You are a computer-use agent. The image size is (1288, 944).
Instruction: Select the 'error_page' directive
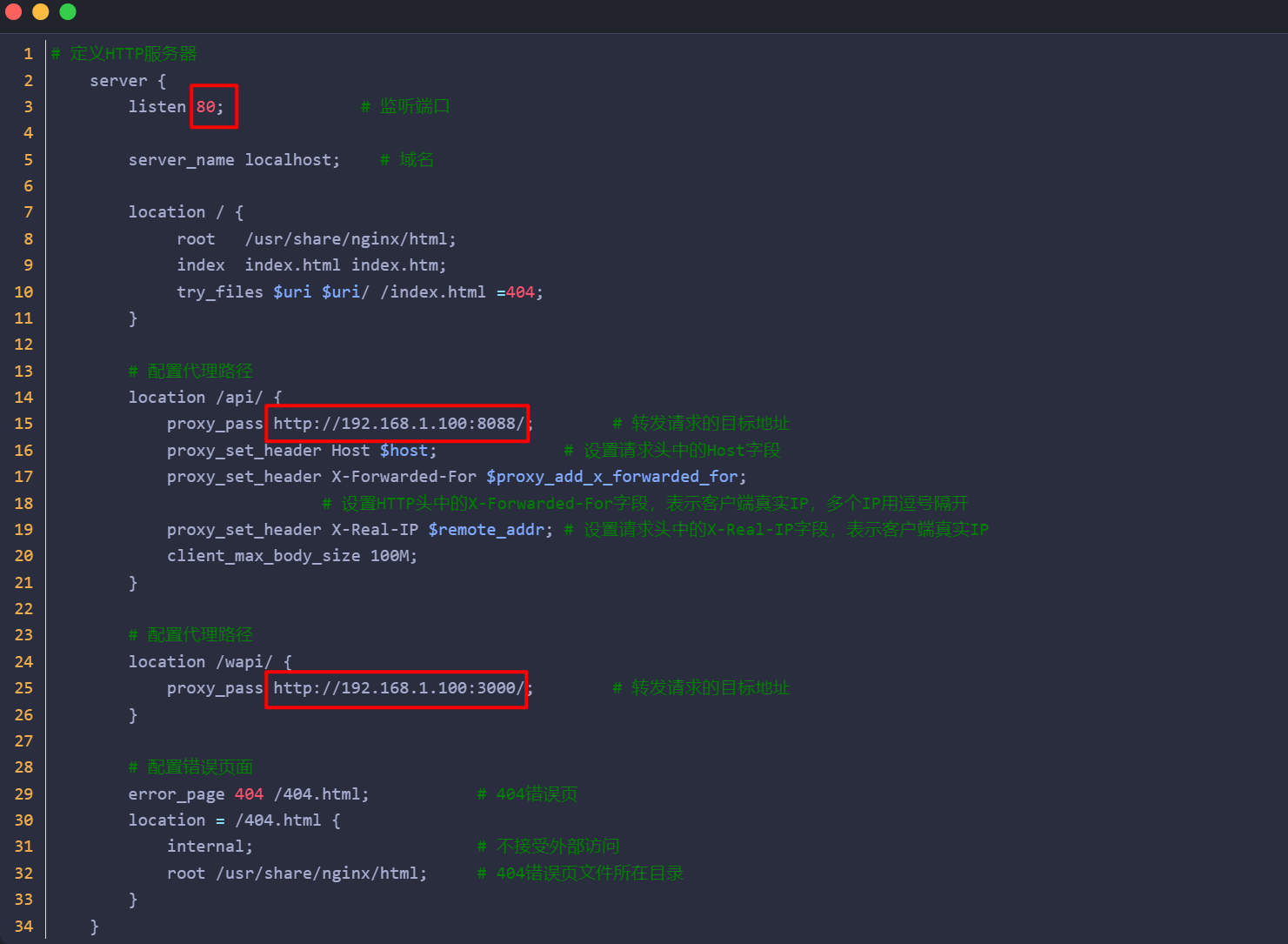point(177,793)
